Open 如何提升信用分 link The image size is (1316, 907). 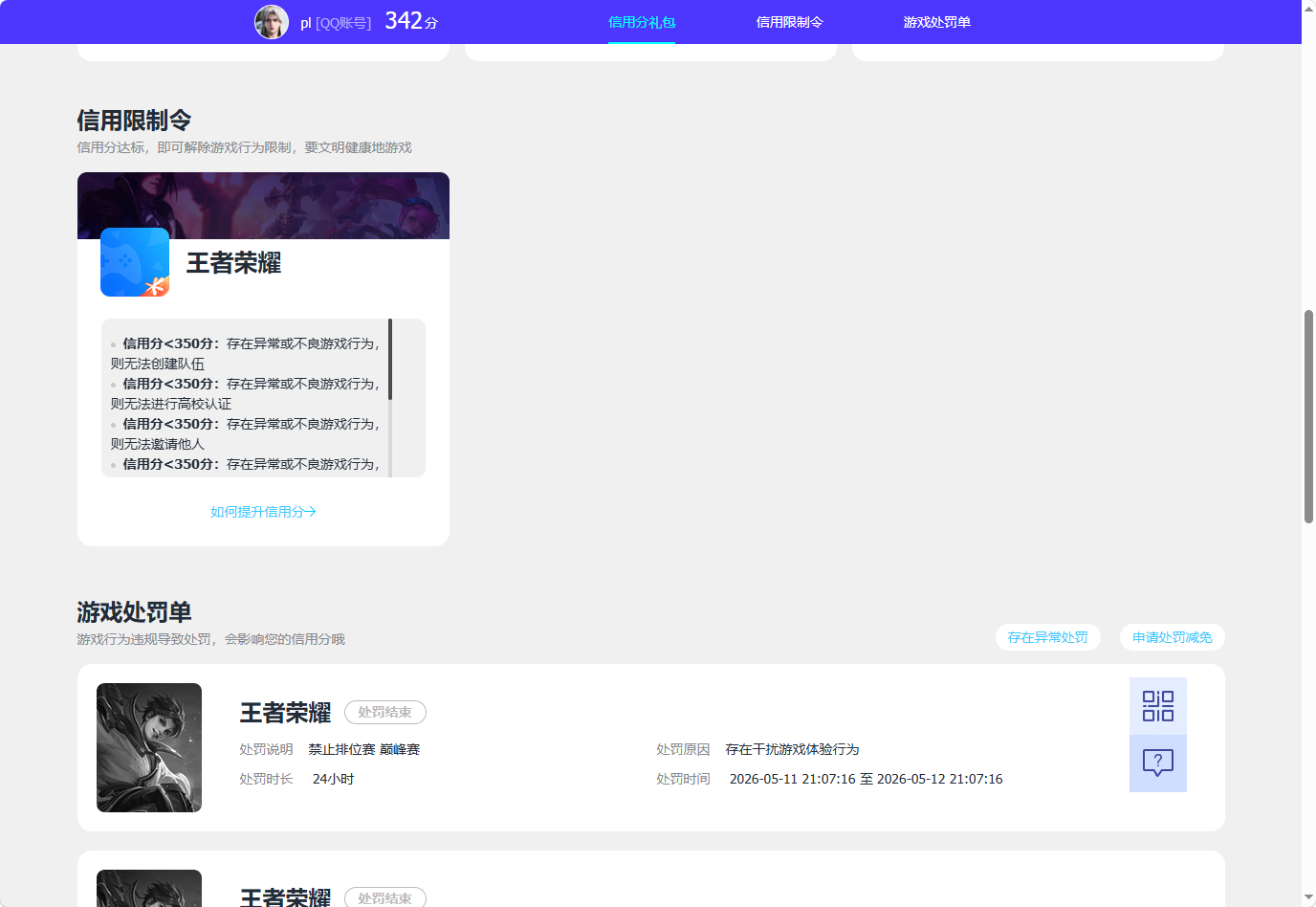pos(263,512)
